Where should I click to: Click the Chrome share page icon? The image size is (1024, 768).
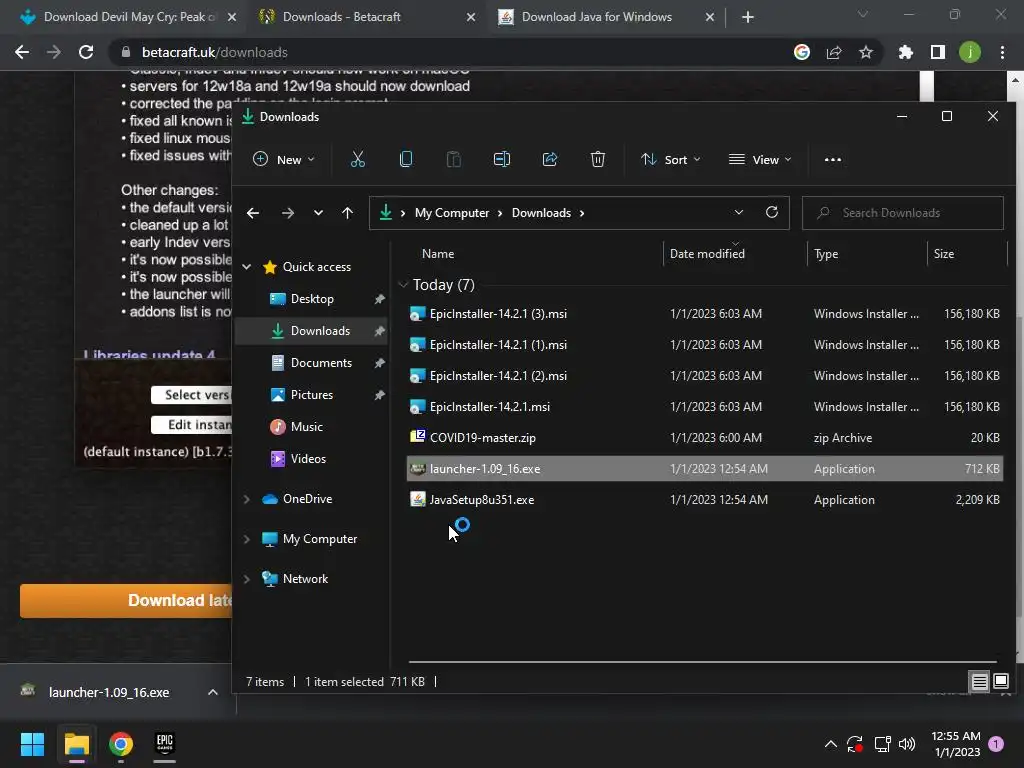click(x=833, y=52)
